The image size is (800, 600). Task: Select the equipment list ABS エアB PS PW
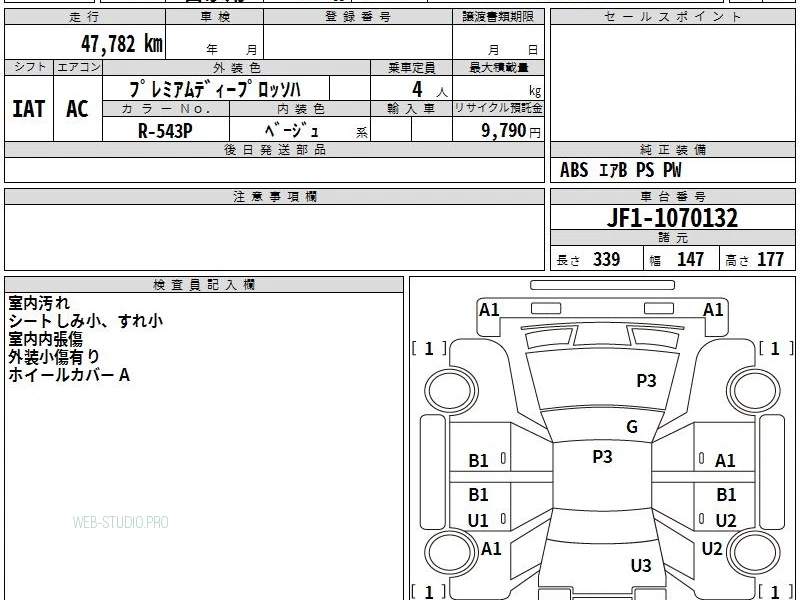[620, 170]
